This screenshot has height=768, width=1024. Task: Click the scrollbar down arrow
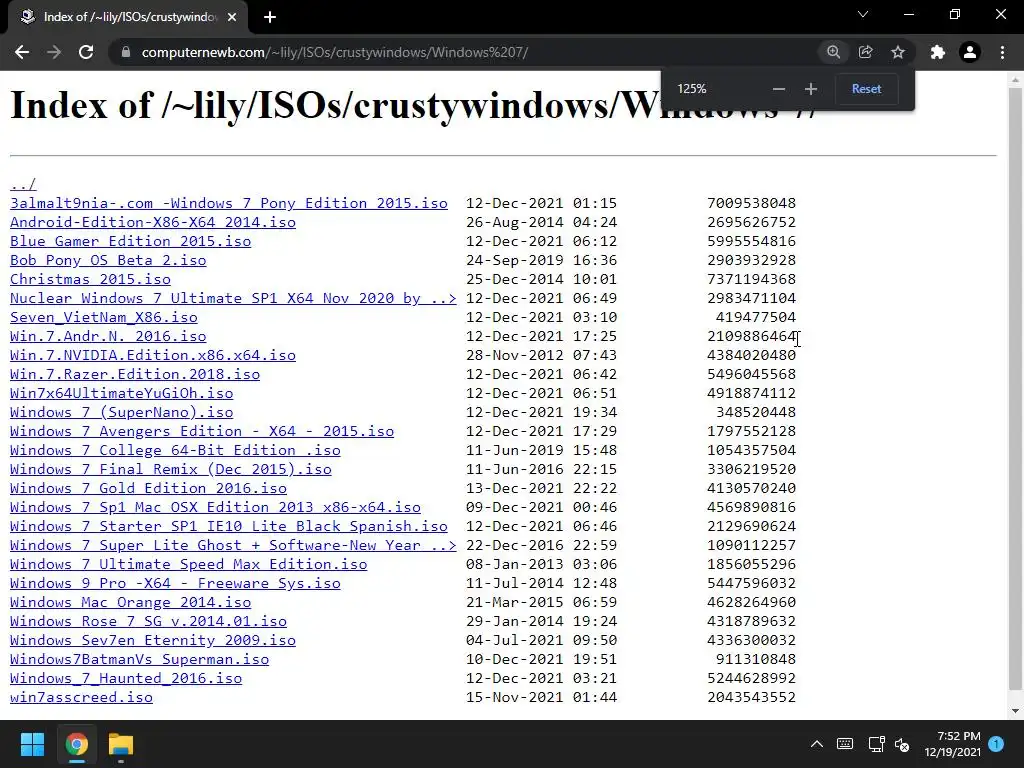[1015, 711]
